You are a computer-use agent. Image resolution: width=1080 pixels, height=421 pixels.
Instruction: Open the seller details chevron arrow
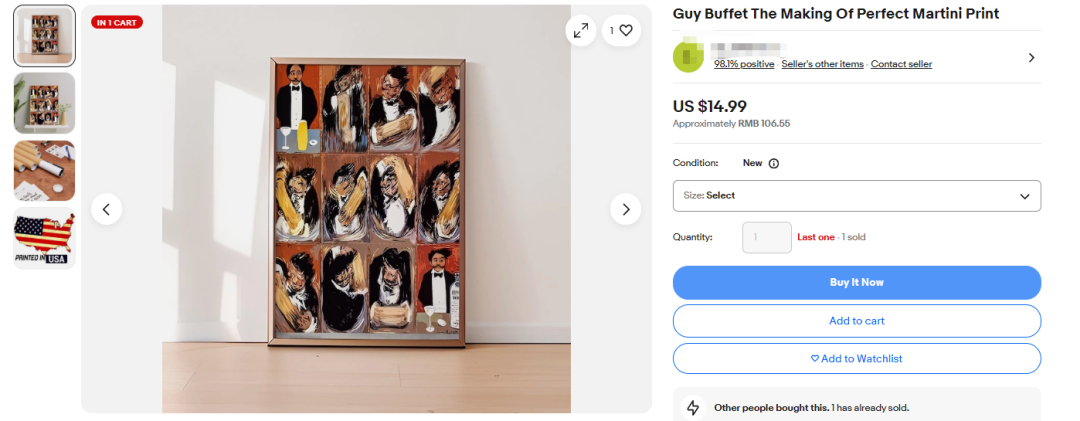1031,58
